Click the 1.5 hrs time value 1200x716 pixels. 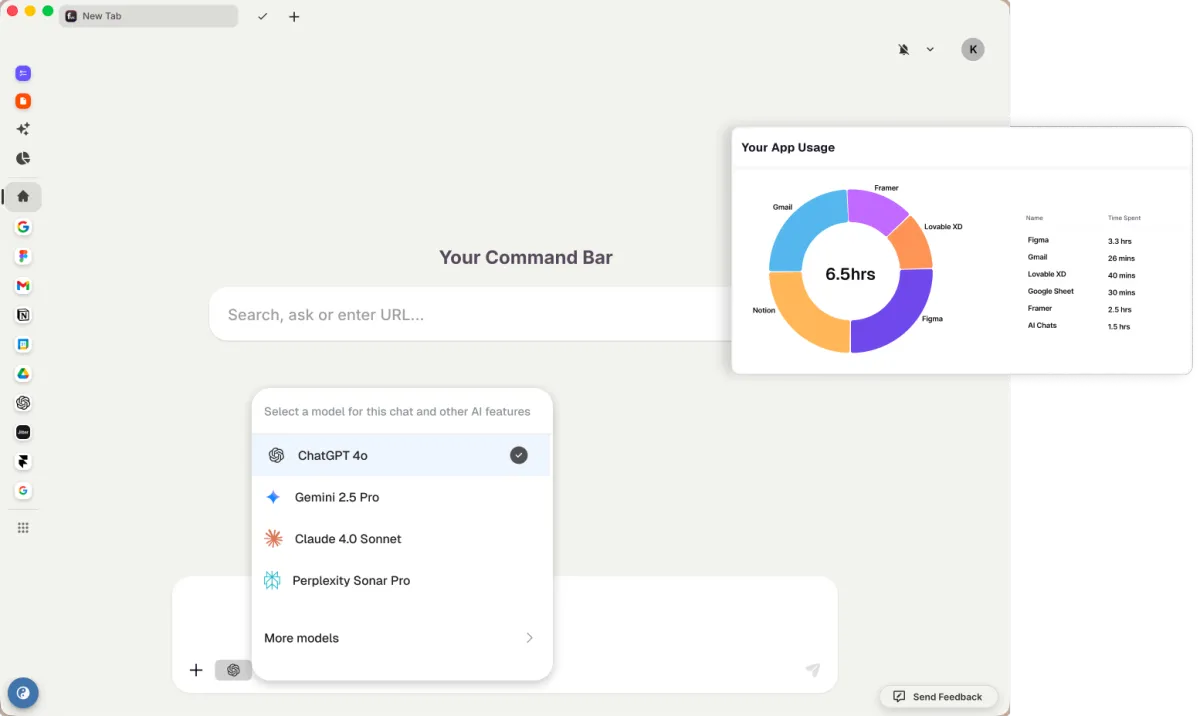coord(1119,326)
